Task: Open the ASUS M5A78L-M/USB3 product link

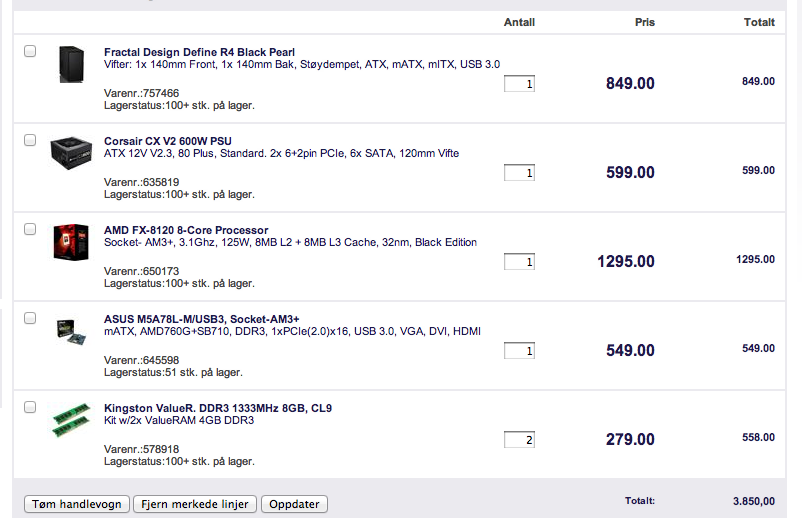Action: tap(202, 319)
